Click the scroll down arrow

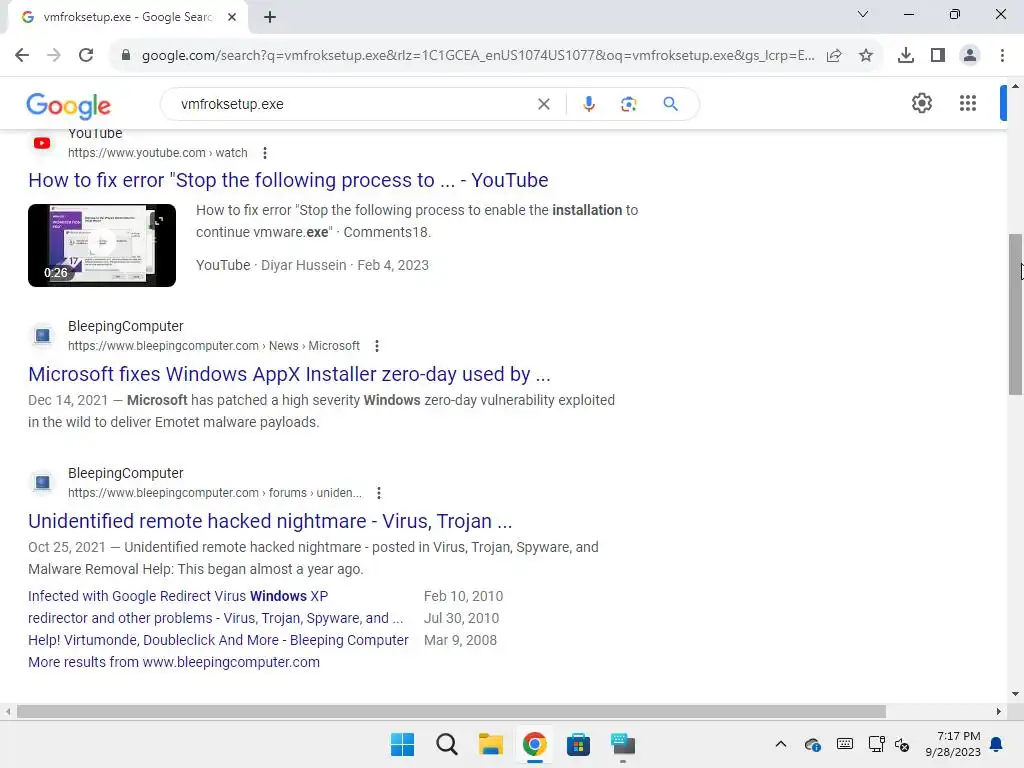pos(1015,694)
